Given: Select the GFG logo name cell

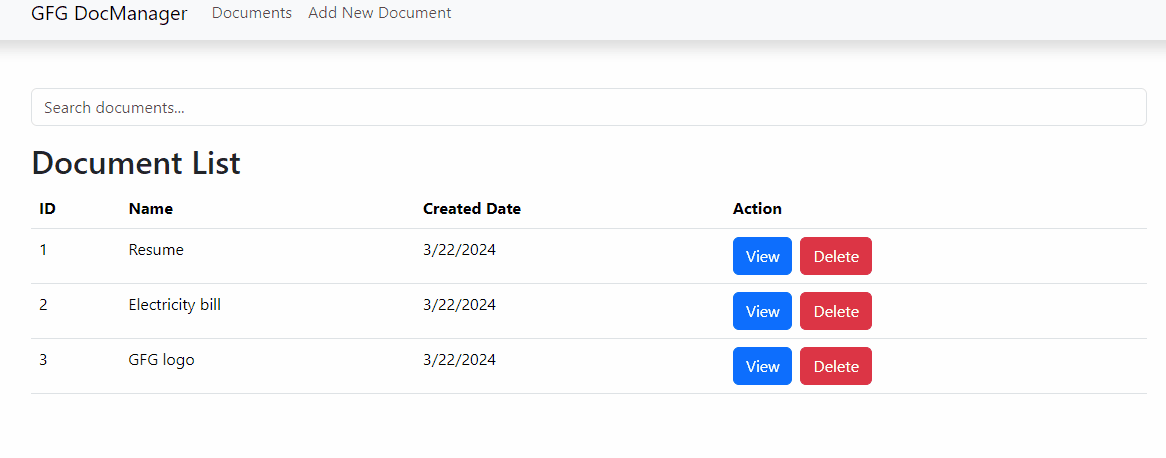Looking at the screenshot, I should 161,361.
